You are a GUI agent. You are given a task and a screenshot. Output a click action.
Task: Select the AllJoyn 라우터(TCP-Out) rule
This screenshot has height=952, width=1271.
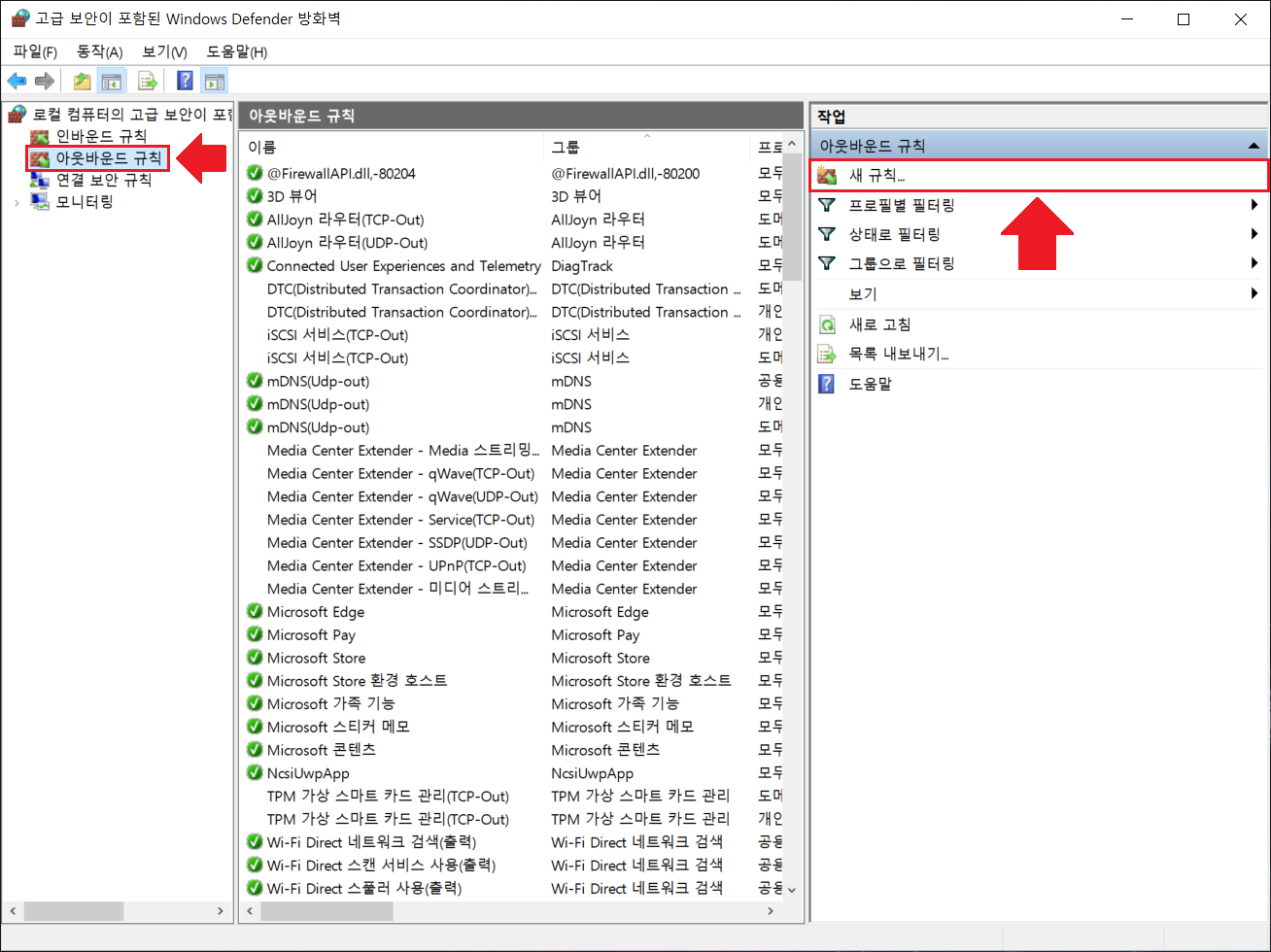[x=346, y=220]
